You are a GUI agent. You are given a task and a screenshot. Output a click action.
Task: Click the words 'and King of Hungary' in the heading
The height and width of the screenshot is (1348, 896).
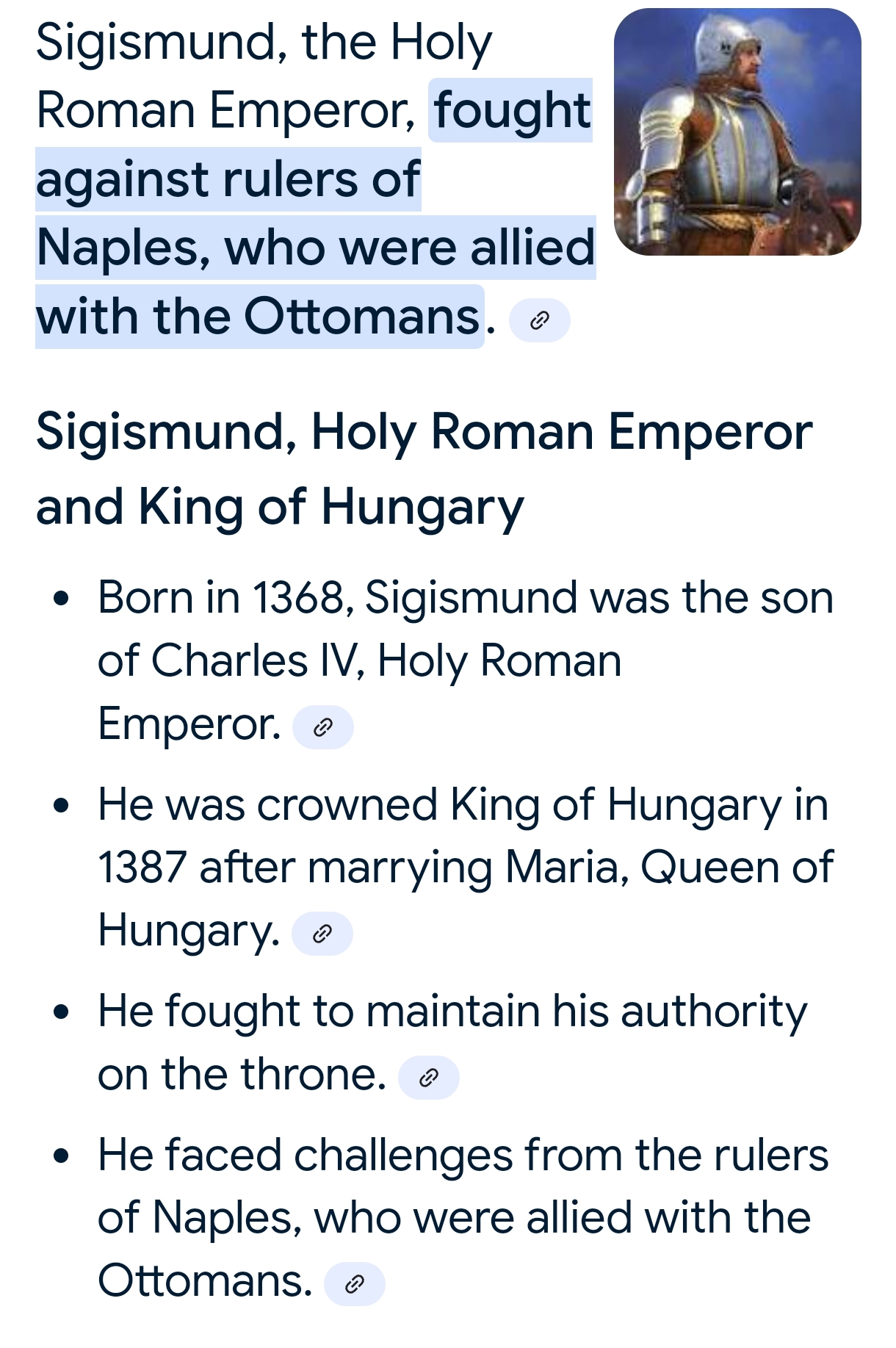point(280,508)
